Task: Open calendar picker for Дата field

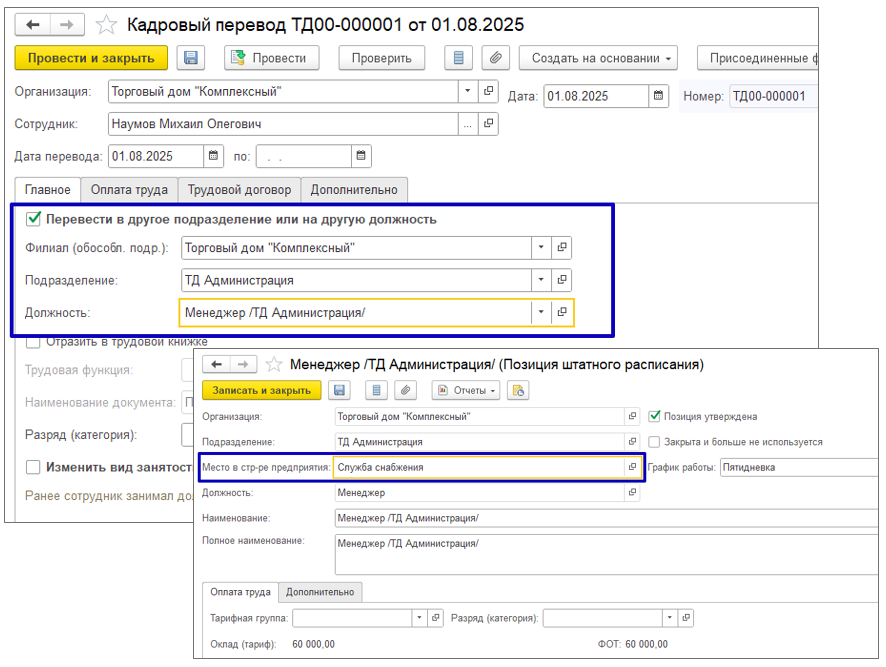Action: (x=659, y=97)
